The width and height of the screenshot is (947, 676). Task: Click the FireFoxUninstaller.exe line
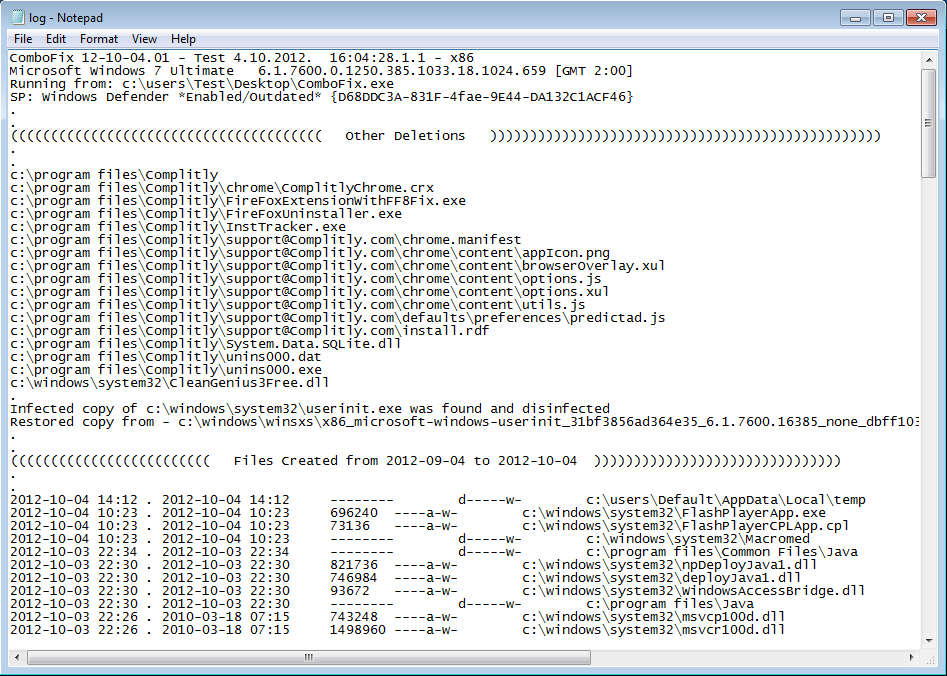point(205,214)
